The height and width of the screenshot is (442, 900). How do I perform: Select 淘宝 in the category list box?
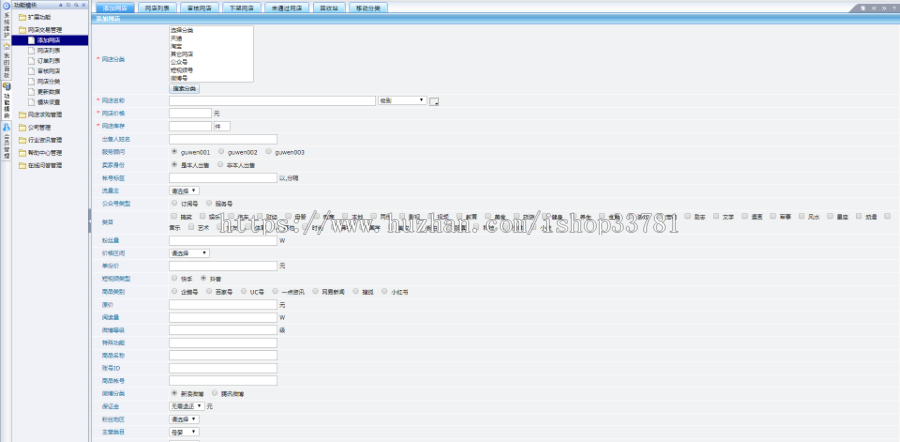coord(176,45)
